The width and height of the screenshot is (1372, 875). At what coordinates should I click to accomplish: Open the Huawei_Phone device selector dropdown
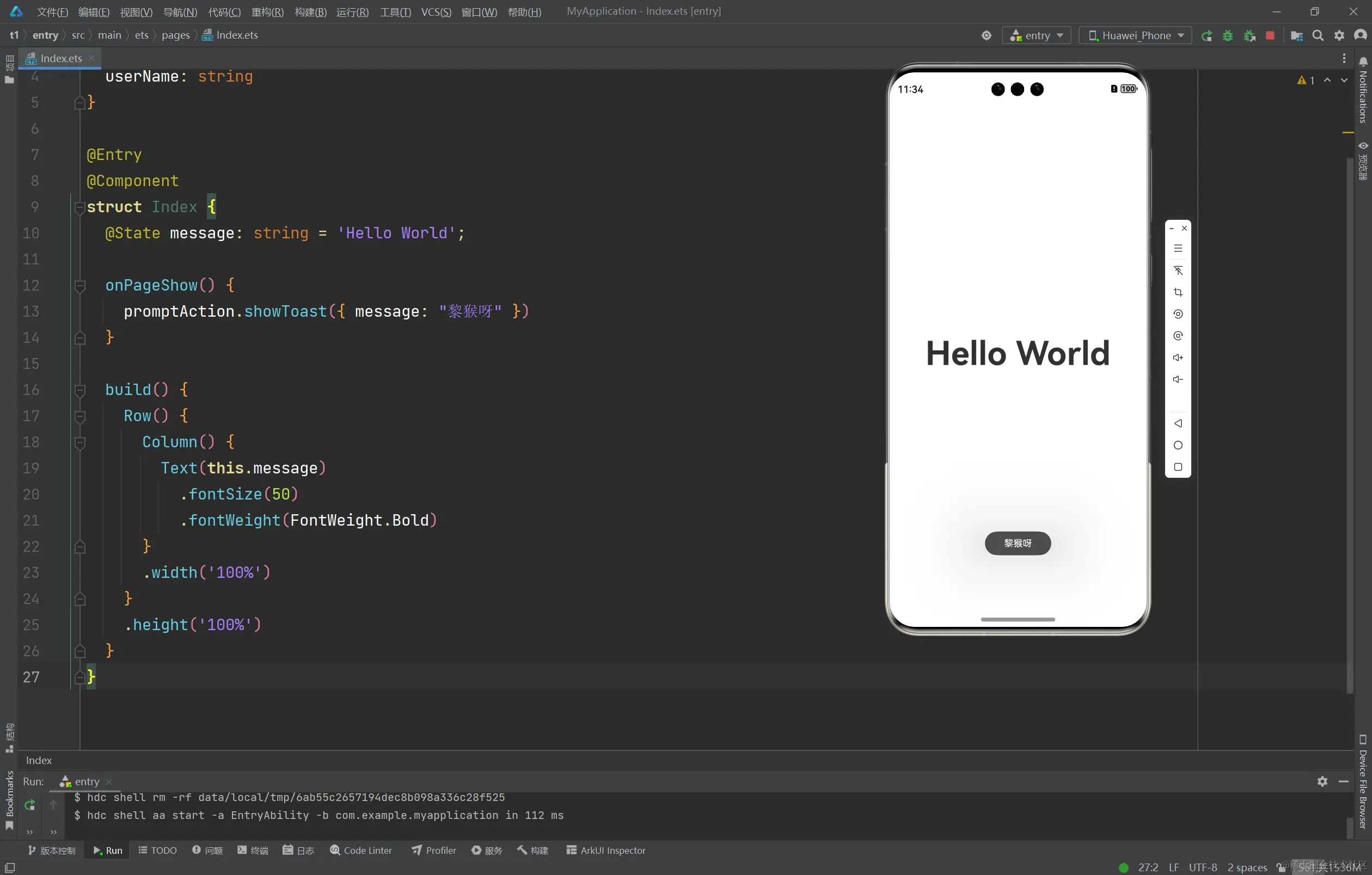click(x=1136, y=36)
